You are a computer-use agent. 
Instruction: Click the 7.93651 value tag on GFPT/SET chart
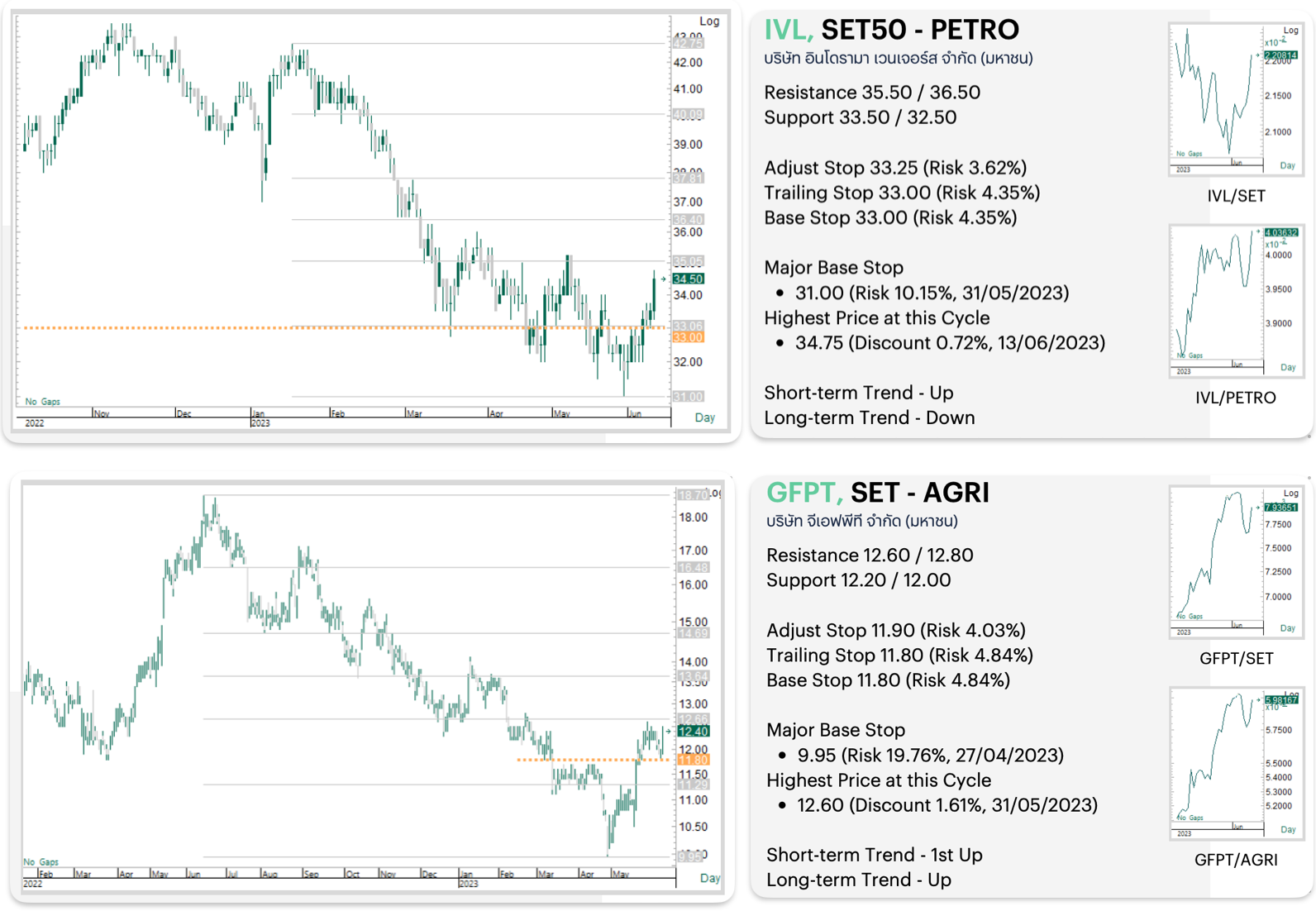pyautogui.click(x=1280, y=508)
